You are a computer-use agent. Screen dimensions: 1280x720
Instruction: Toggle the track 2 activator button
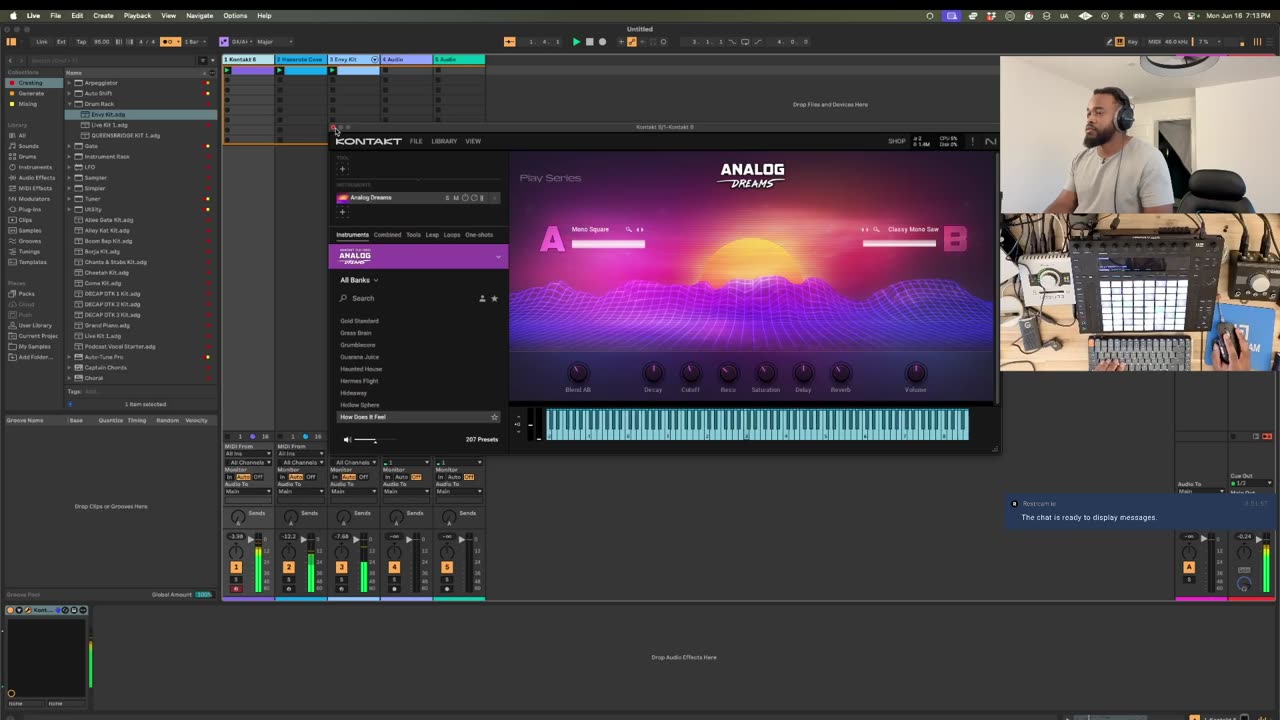pos(289,567)
